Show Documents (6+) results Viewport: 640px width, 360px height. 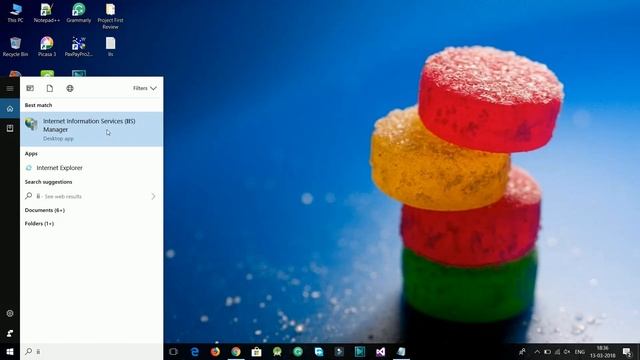(44, 210)
